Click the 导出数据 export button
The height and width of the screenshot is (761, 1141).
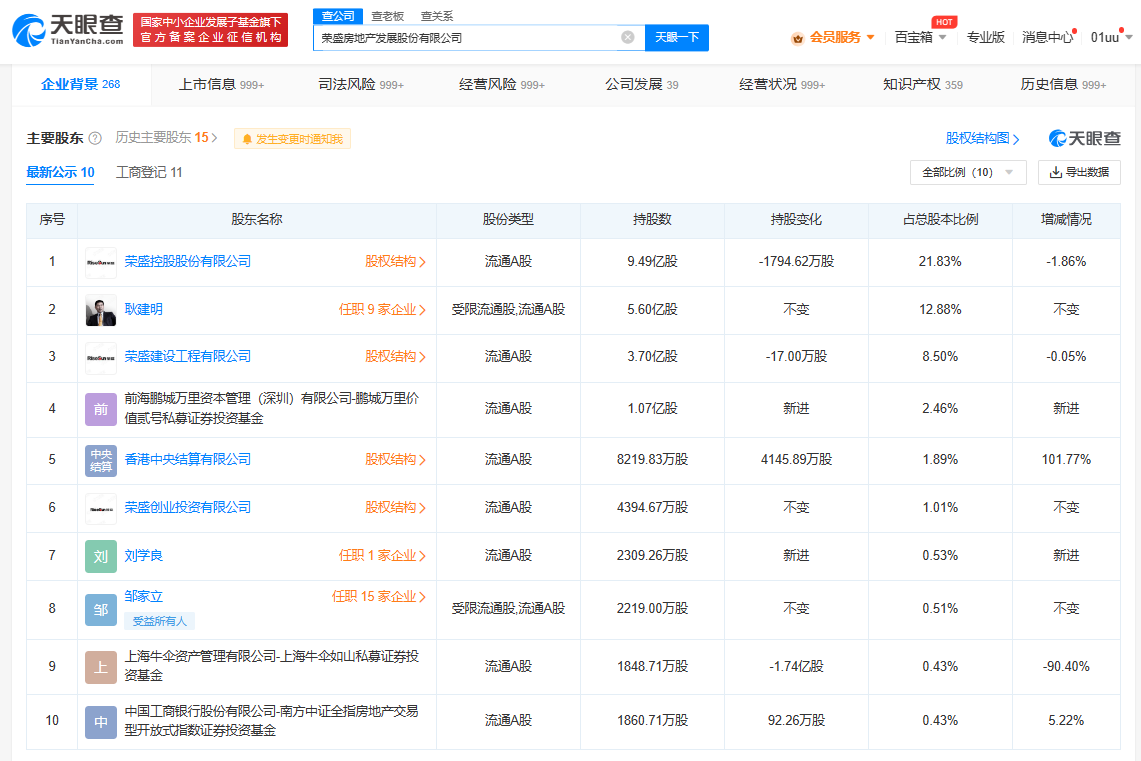[1079, 172]
